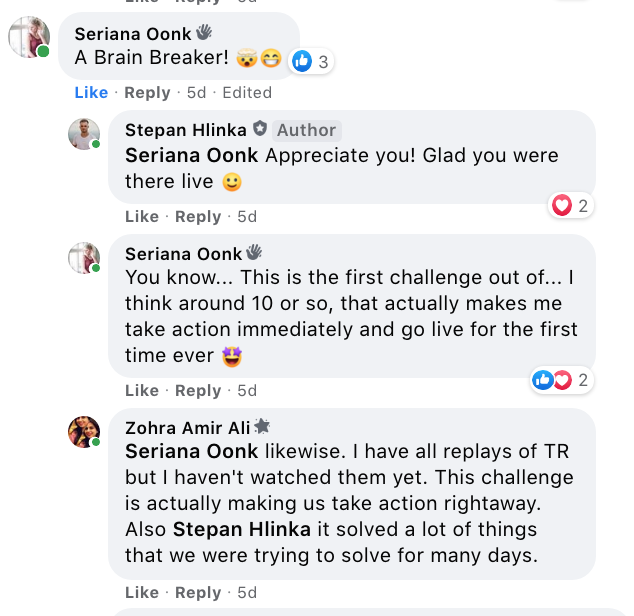Click the shield badge beside Stepan Hlinka
This screenshot has width=634, height=616.
[259, 129]
